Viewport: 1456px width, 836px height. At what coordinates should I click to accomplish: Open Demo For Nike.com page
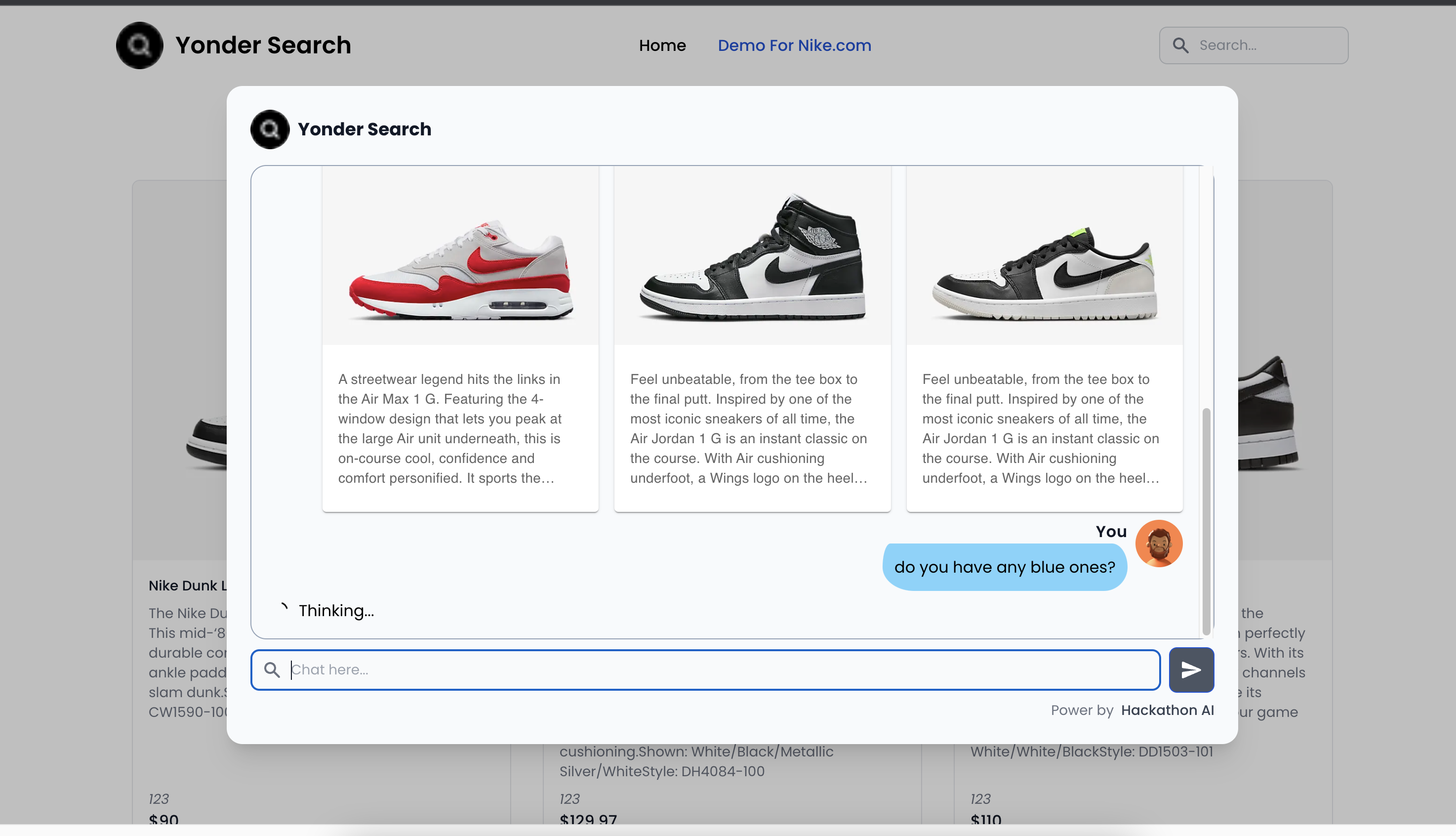point(794,45)
